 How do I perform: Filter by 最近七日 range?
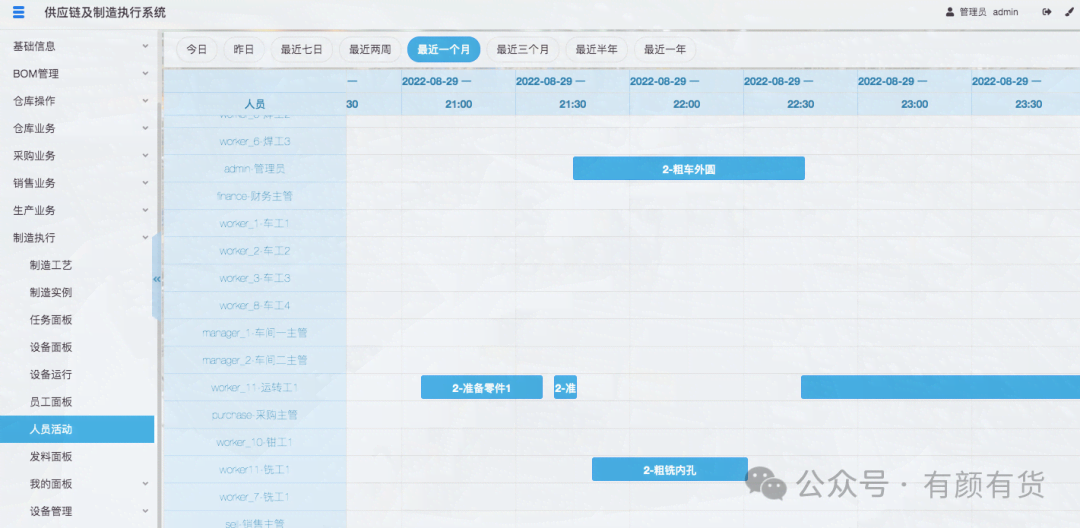[301, 49]
